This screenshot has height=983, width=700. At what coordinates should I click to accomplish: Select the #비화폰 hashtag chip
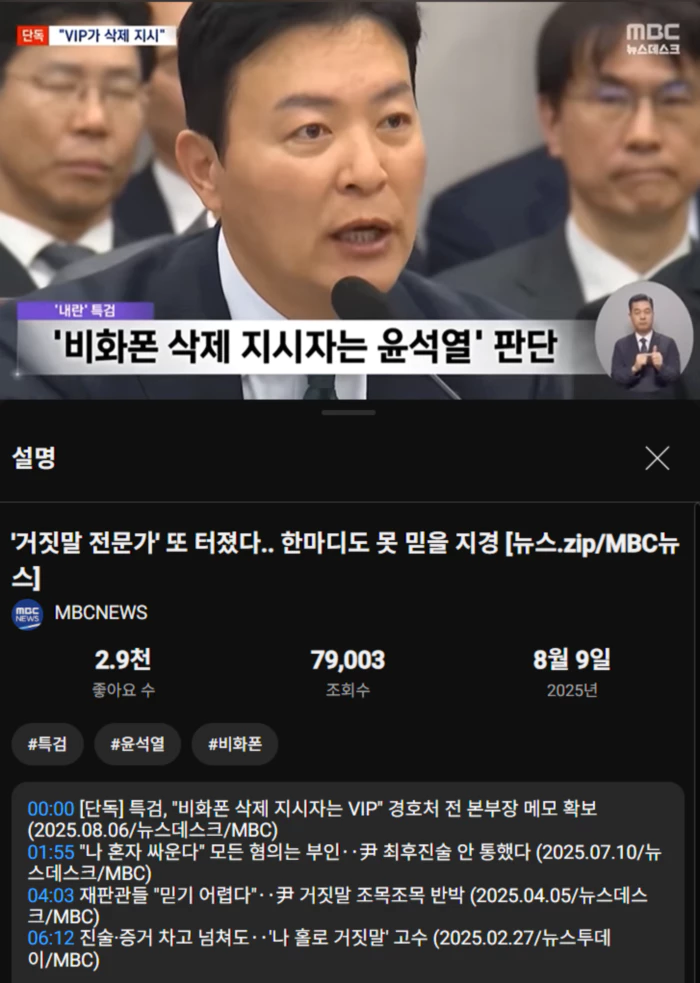pyautogui.click(x=235, y=744)
